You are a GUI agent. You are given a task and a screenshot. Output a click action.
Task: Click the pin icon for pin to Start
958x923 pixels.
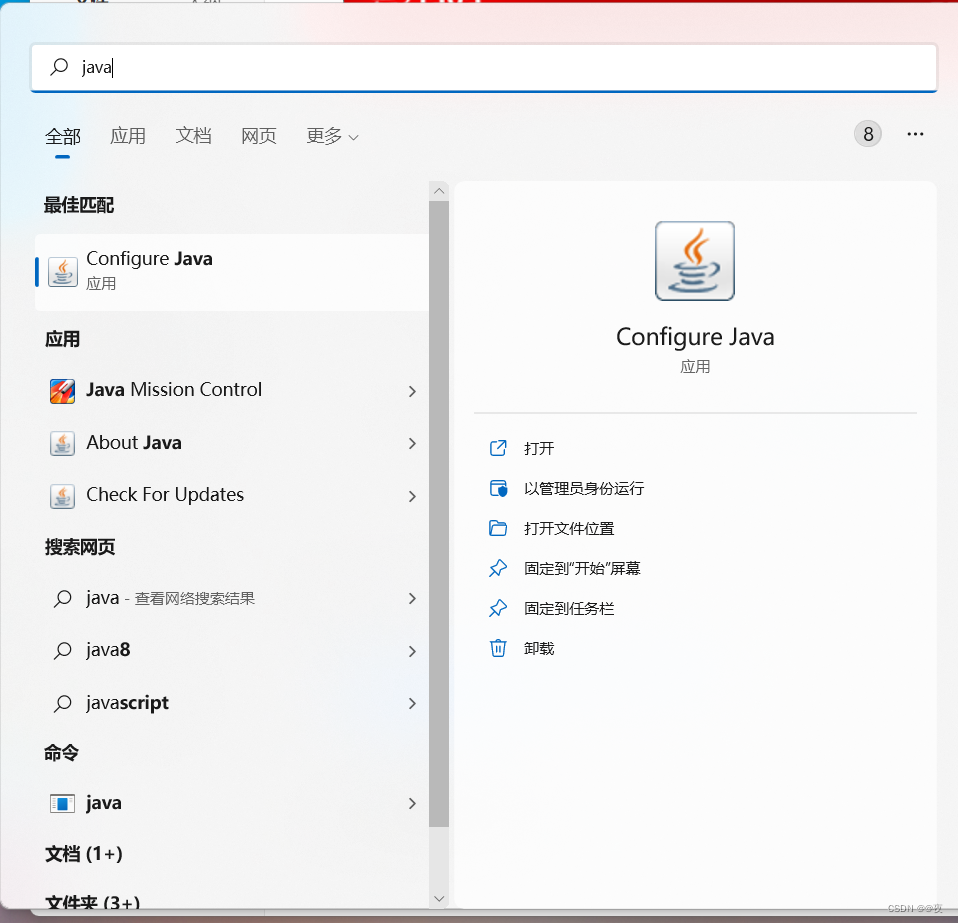coord(498,568)
